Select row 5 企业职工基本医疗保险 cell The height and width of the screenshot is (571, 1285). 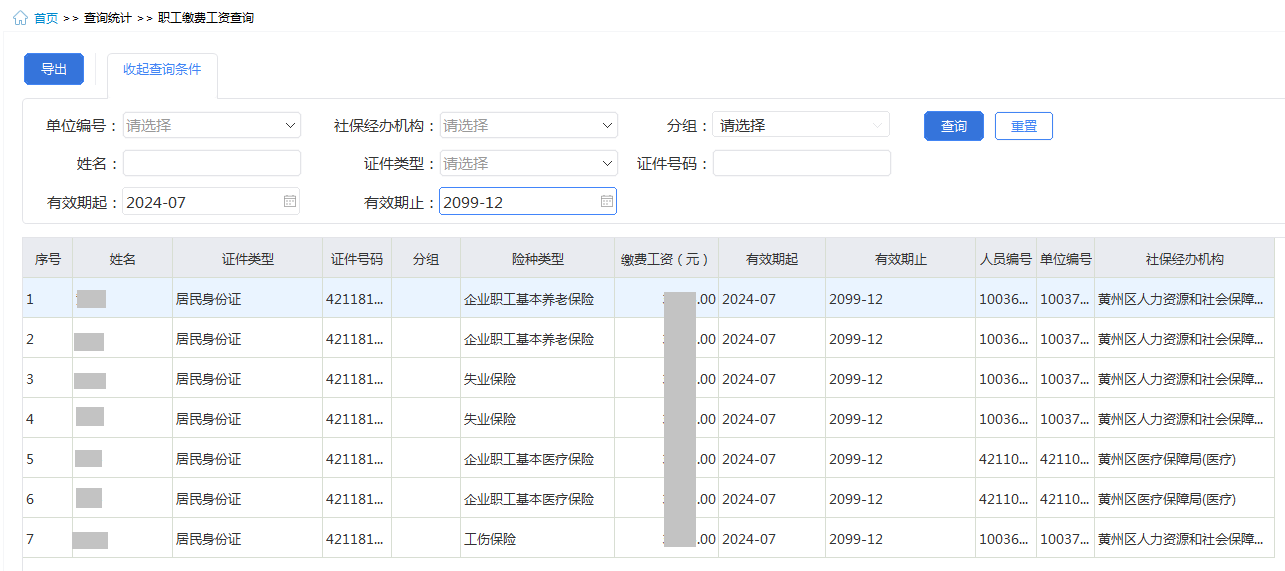tap(538, 459)
